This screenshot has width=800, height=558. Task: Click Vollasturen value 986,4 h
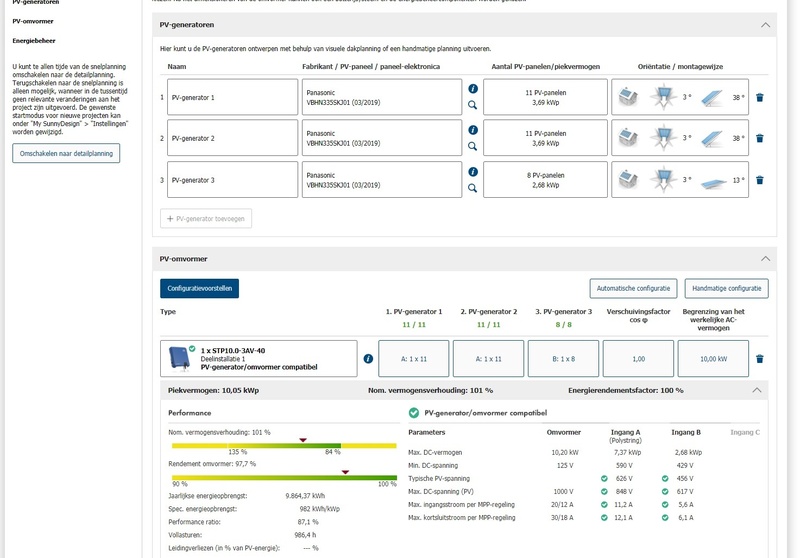pyautogui.click(x=305, y=535)
